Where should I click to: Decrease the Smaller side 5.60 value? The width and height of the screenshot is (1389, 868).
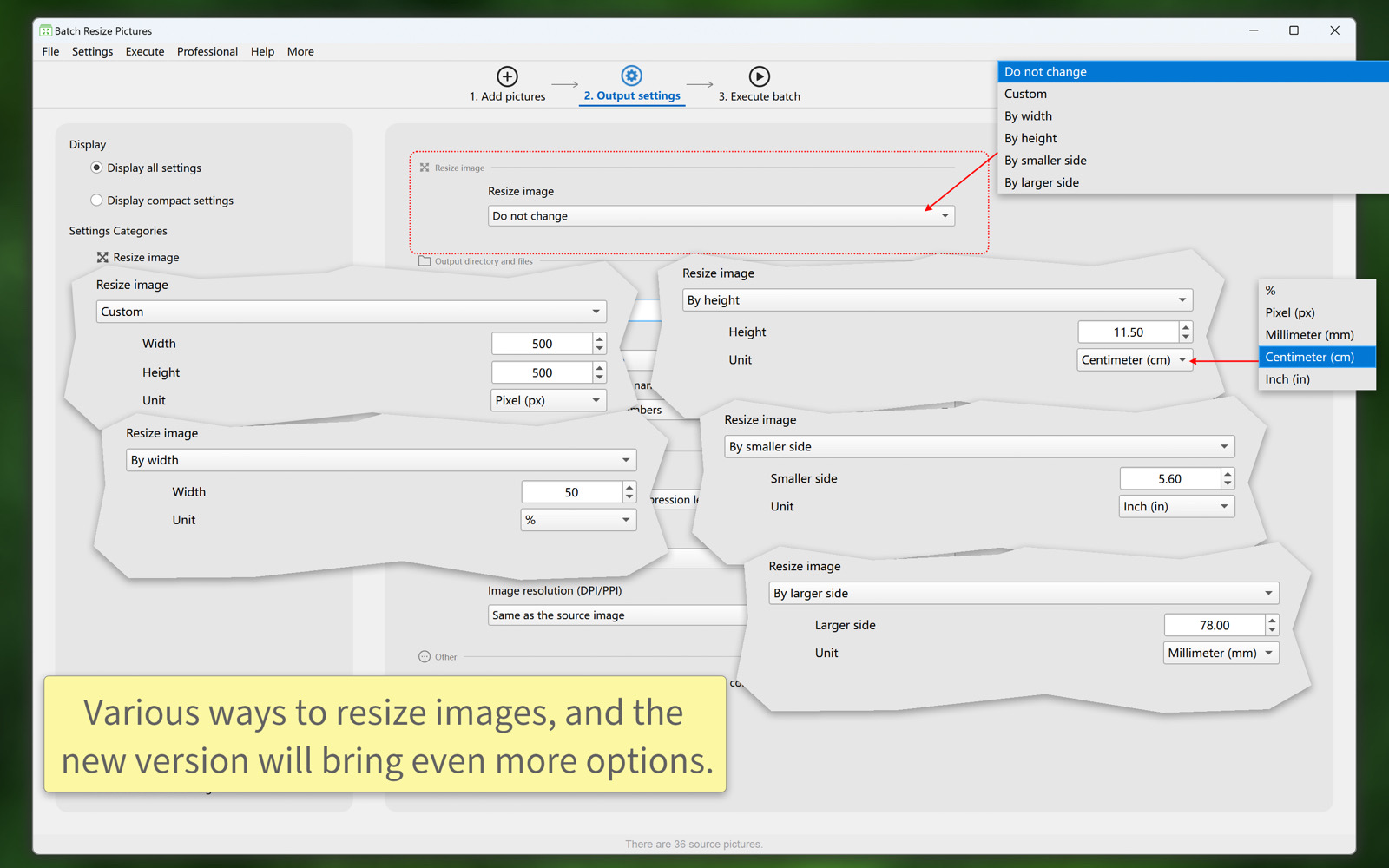(x=1228, y=484)
